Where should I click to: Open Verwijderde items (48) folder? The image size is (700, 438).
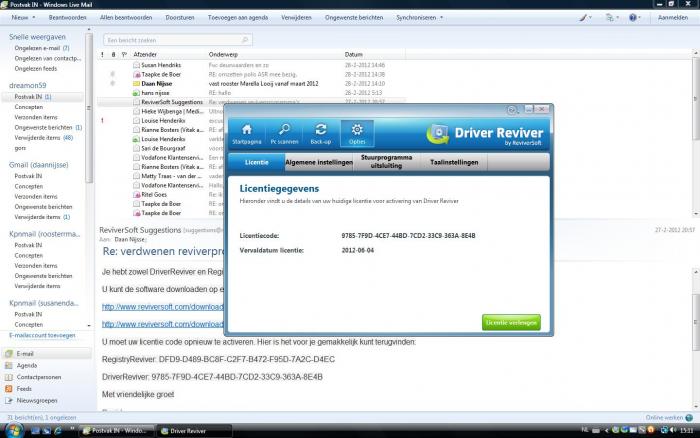(x=44, y=138)
